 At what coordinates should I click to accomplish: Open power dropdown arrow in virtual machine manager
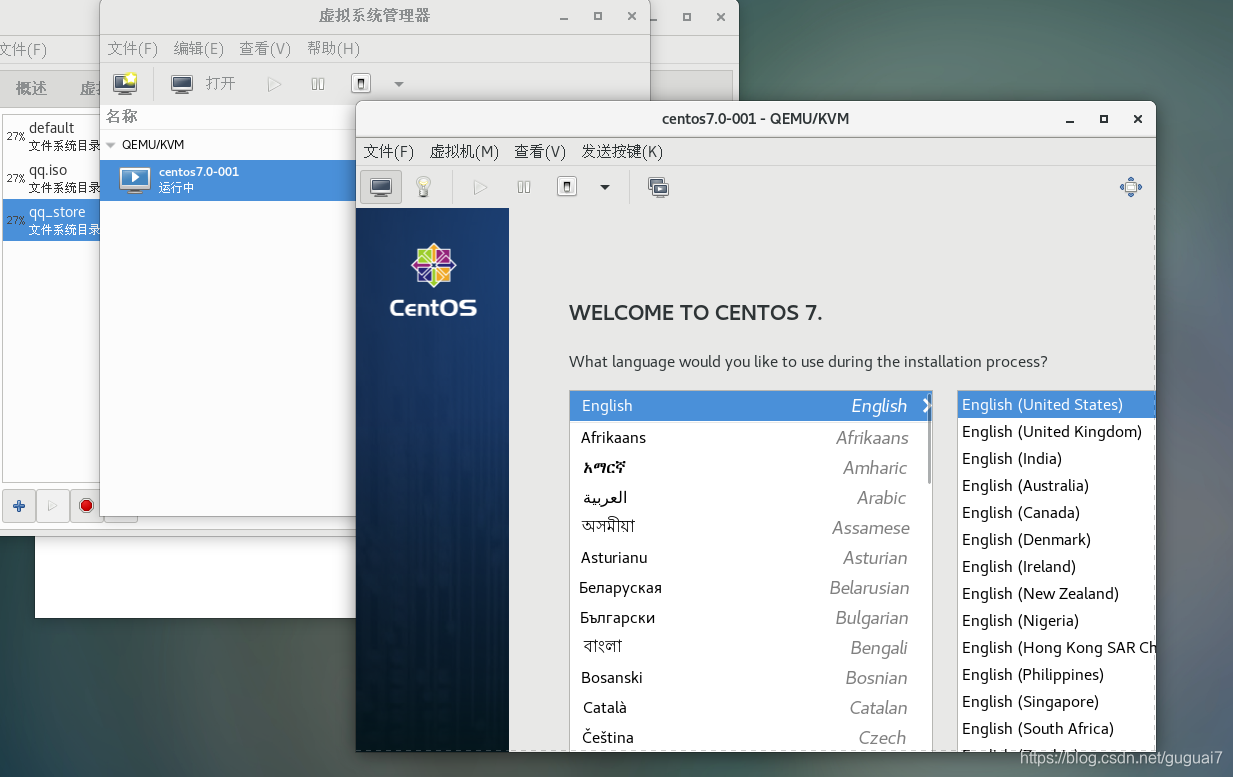(399, 84)
